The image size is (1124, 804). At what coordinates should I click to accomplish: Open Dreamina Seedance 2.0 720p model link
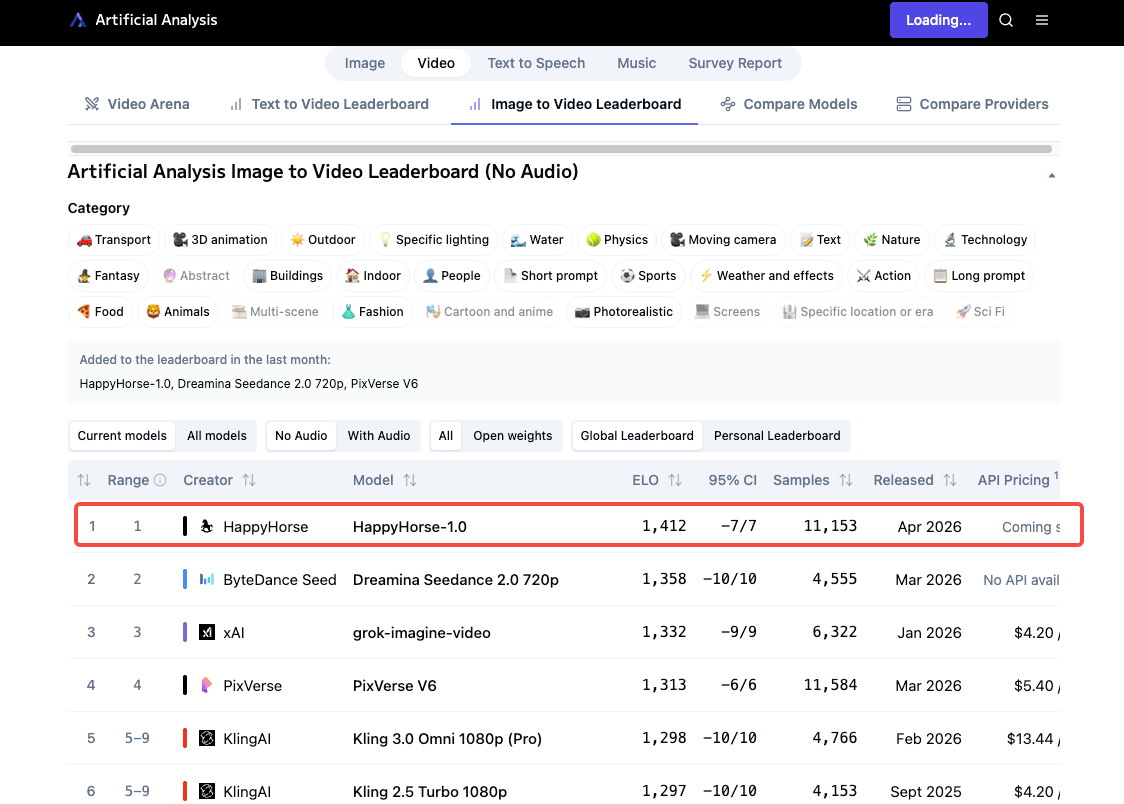click(x=455, y=580)
